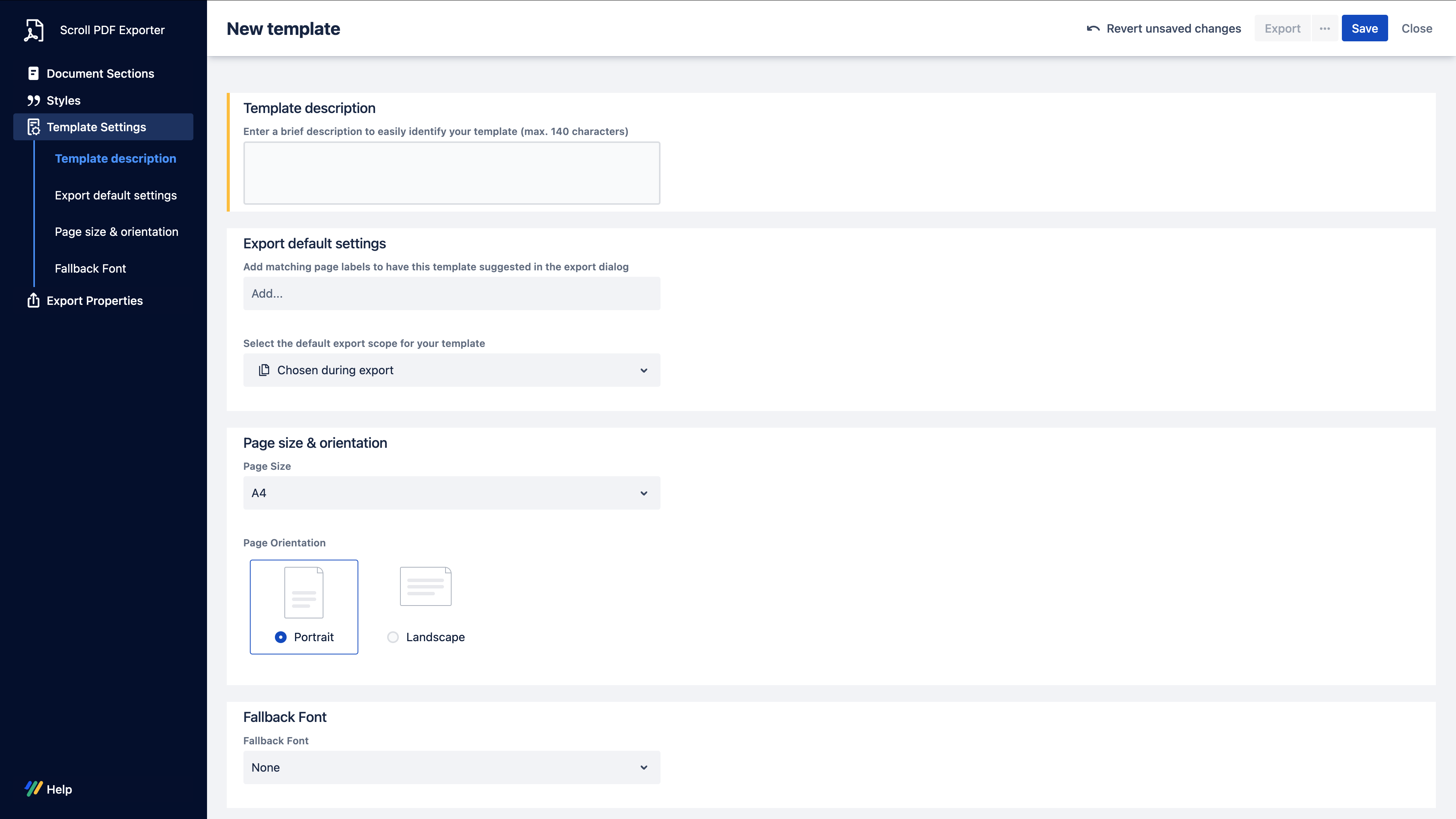Select the Landscape radio button

tap(393, 637)
